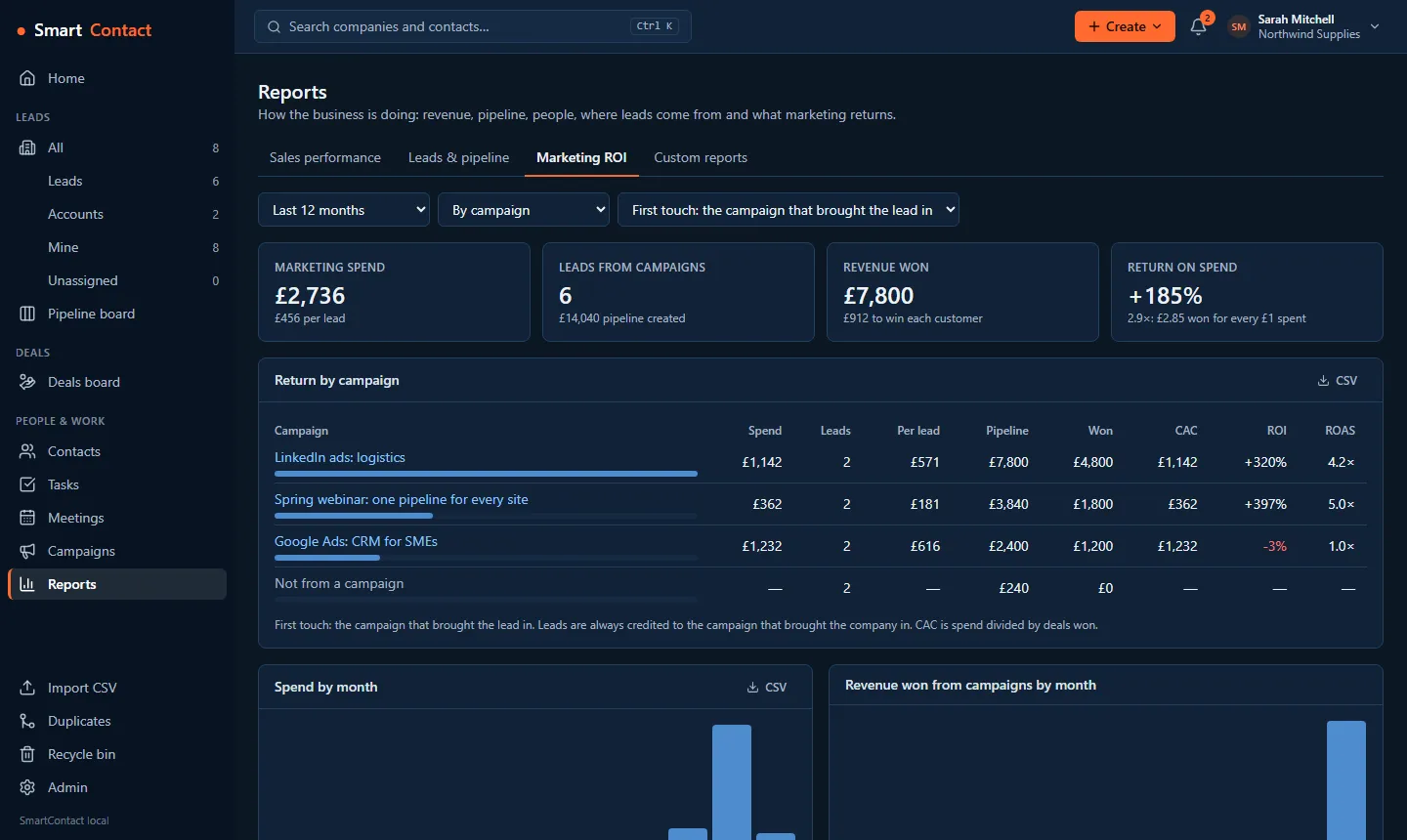
Task: Click the All leads building icon
Action: click(x=27, y=147)
